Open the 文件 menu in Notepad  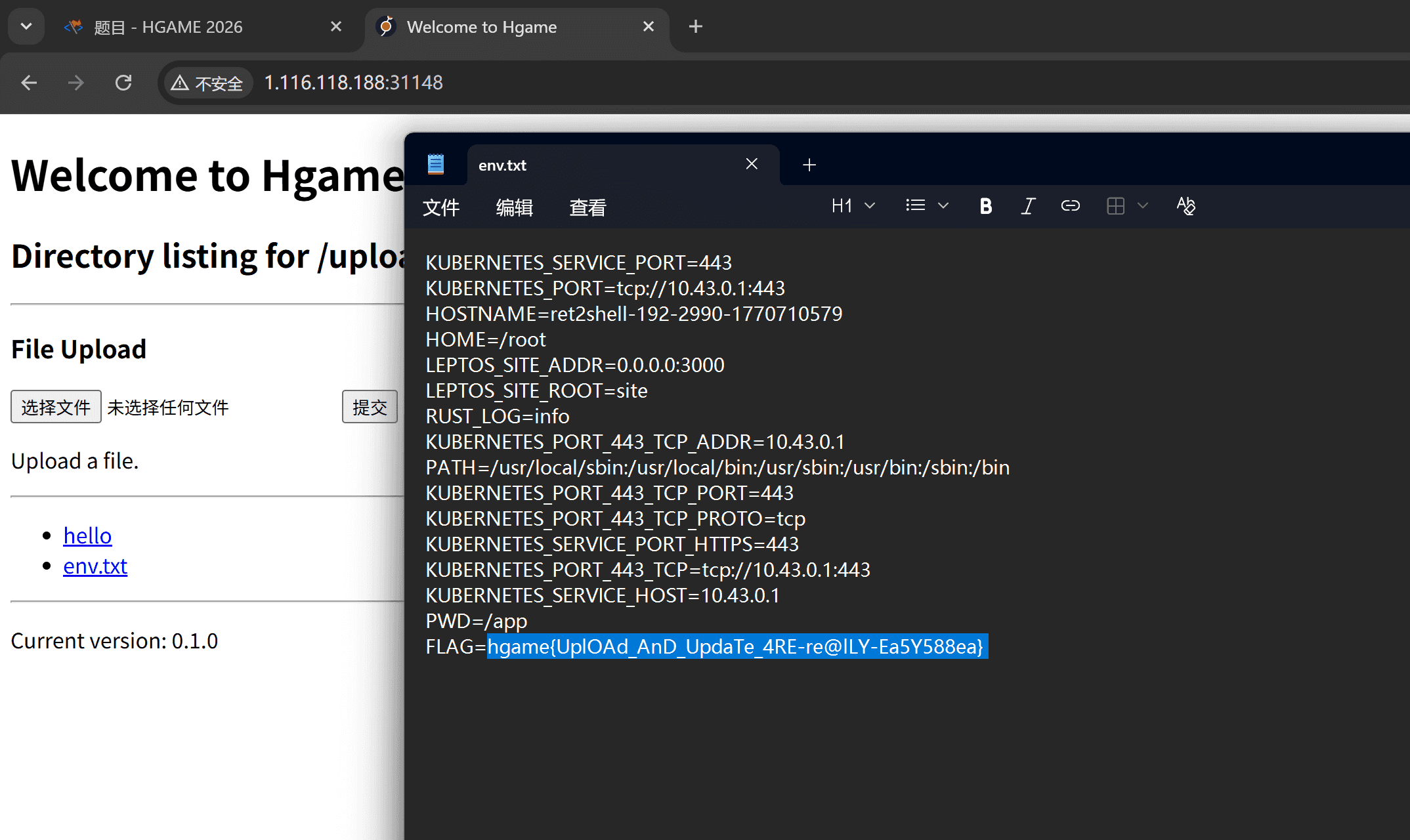click(440, 207)
